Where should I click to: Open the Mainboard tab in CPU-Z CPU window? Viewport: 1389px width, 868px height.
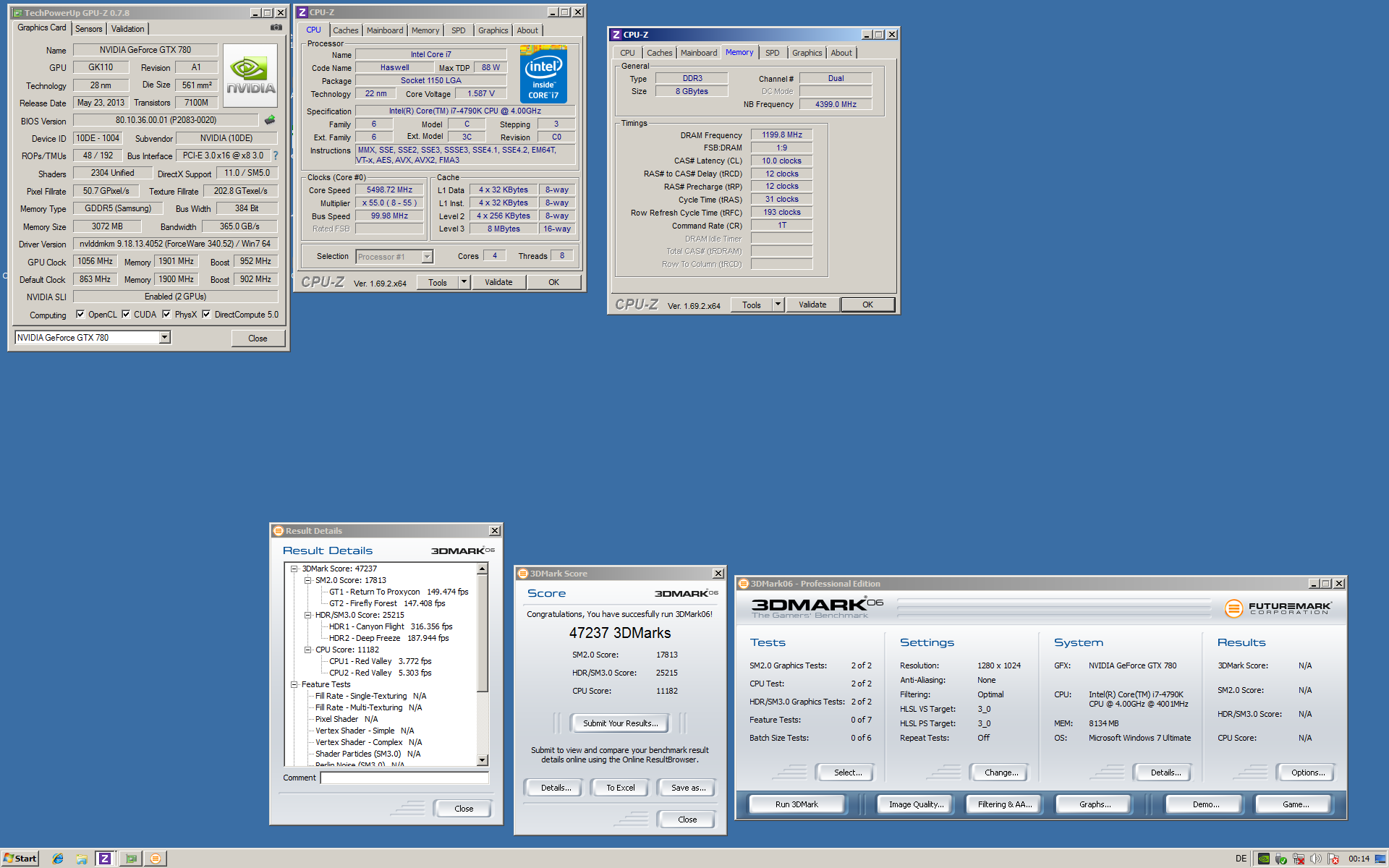point(385,30)
